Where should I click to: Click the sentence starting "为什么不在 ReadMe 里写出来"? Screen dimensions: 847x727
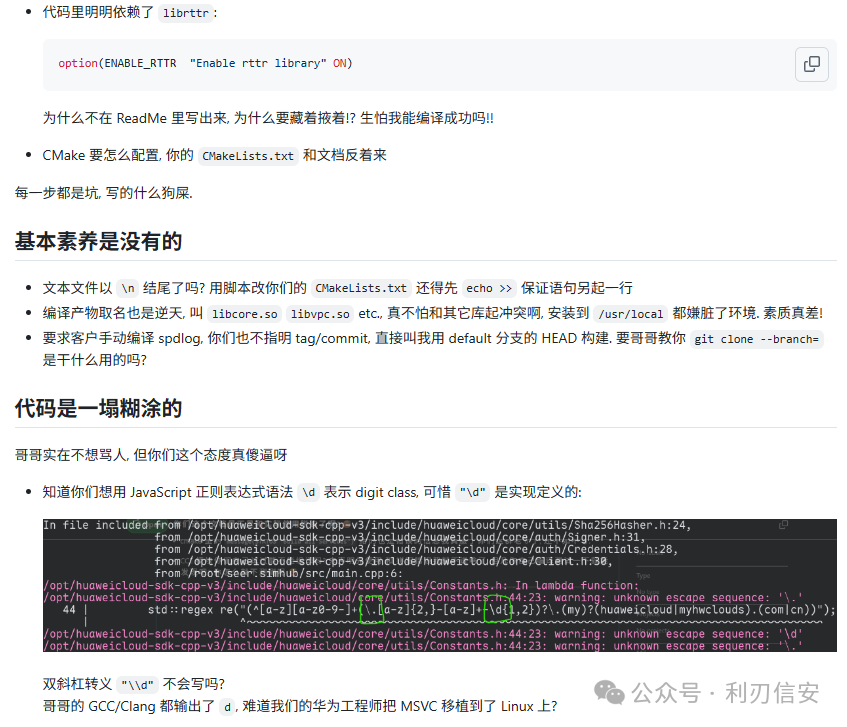coord(268,118)
